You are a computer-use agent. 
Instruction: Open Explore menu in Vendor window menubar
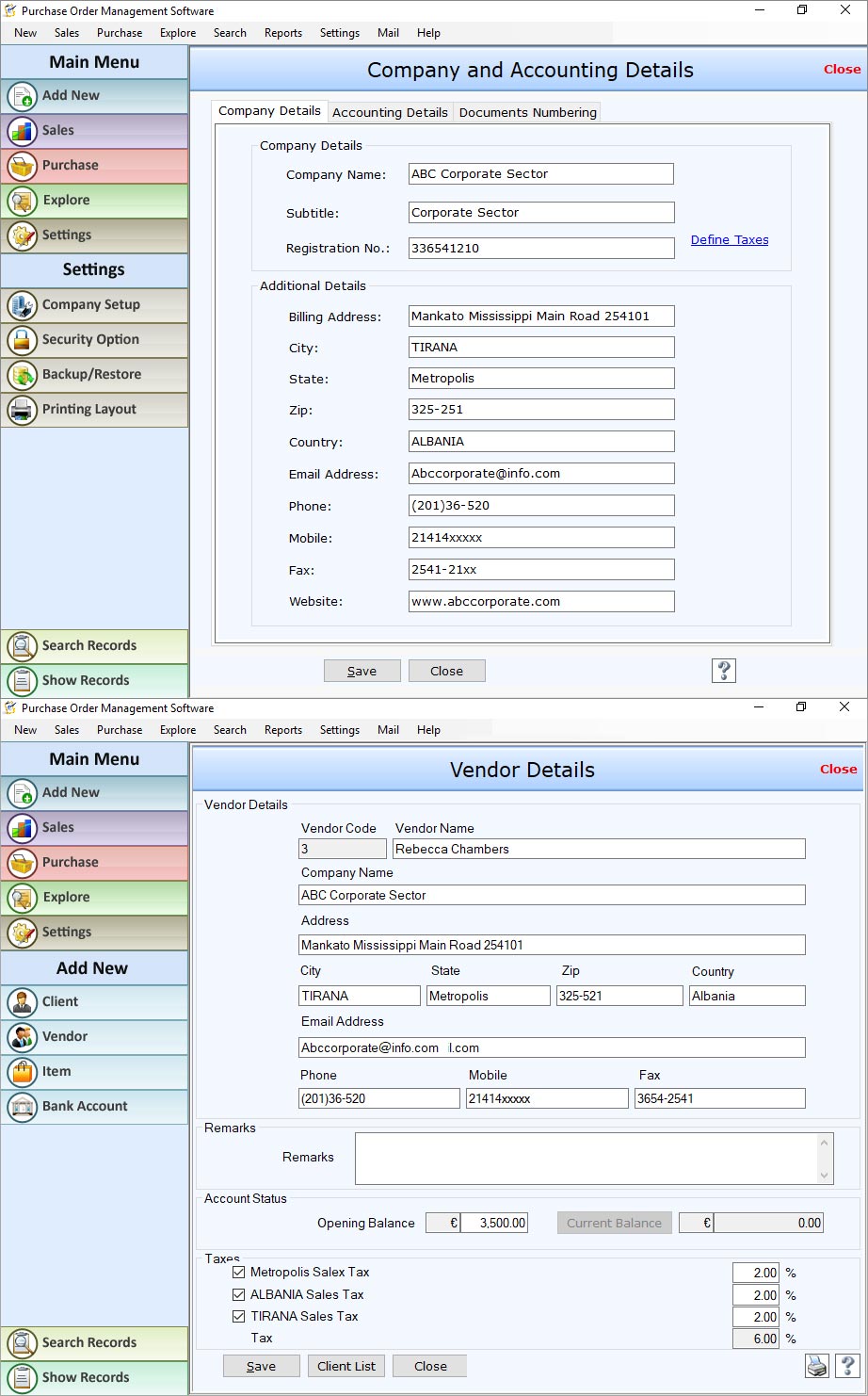[178, 730]
